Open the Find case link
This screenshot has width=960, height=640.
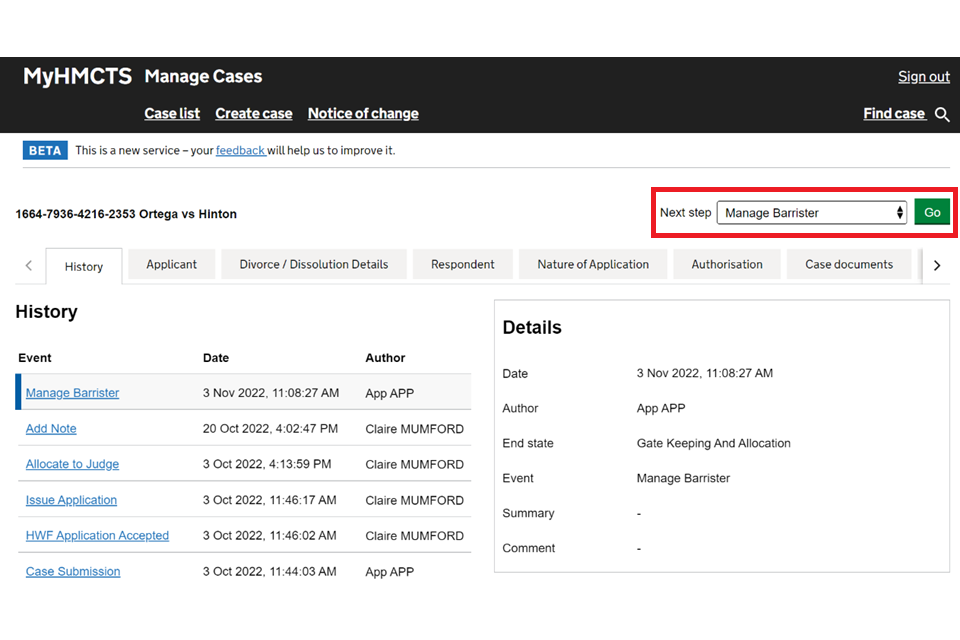tap(894, 113)
